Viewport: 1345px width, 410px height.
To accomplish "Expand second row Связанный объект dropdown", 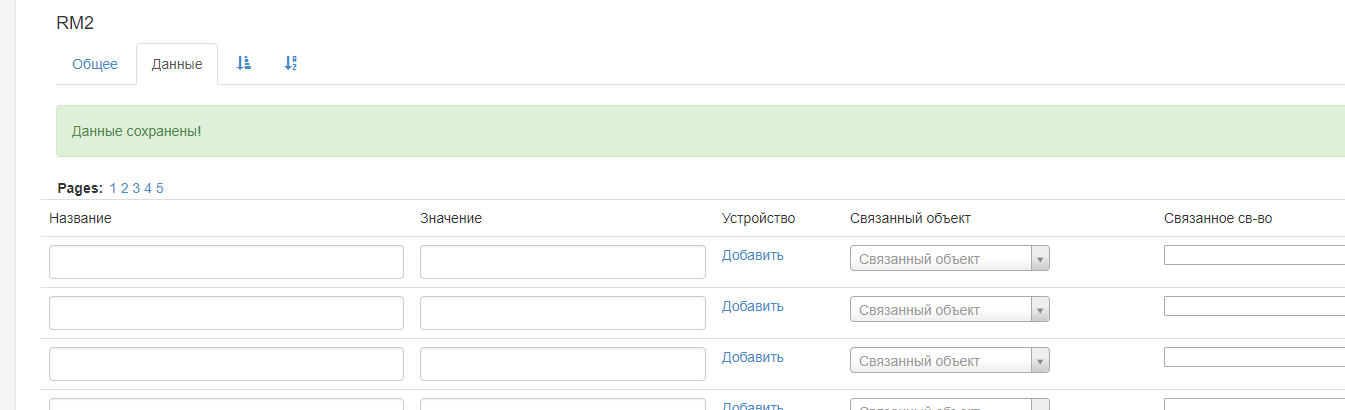I will pyautogui.click(x=949, y=310).
